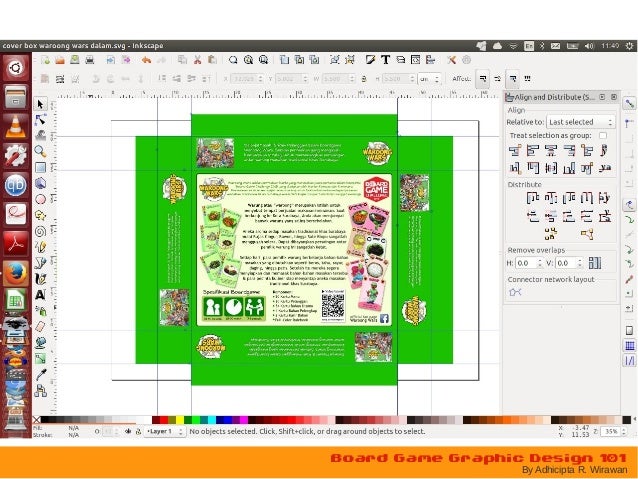This screenshot has height=479, width=638.
Task: Toggle current layer lock icon
Action: pyautogui.click(x=138, y=431)
